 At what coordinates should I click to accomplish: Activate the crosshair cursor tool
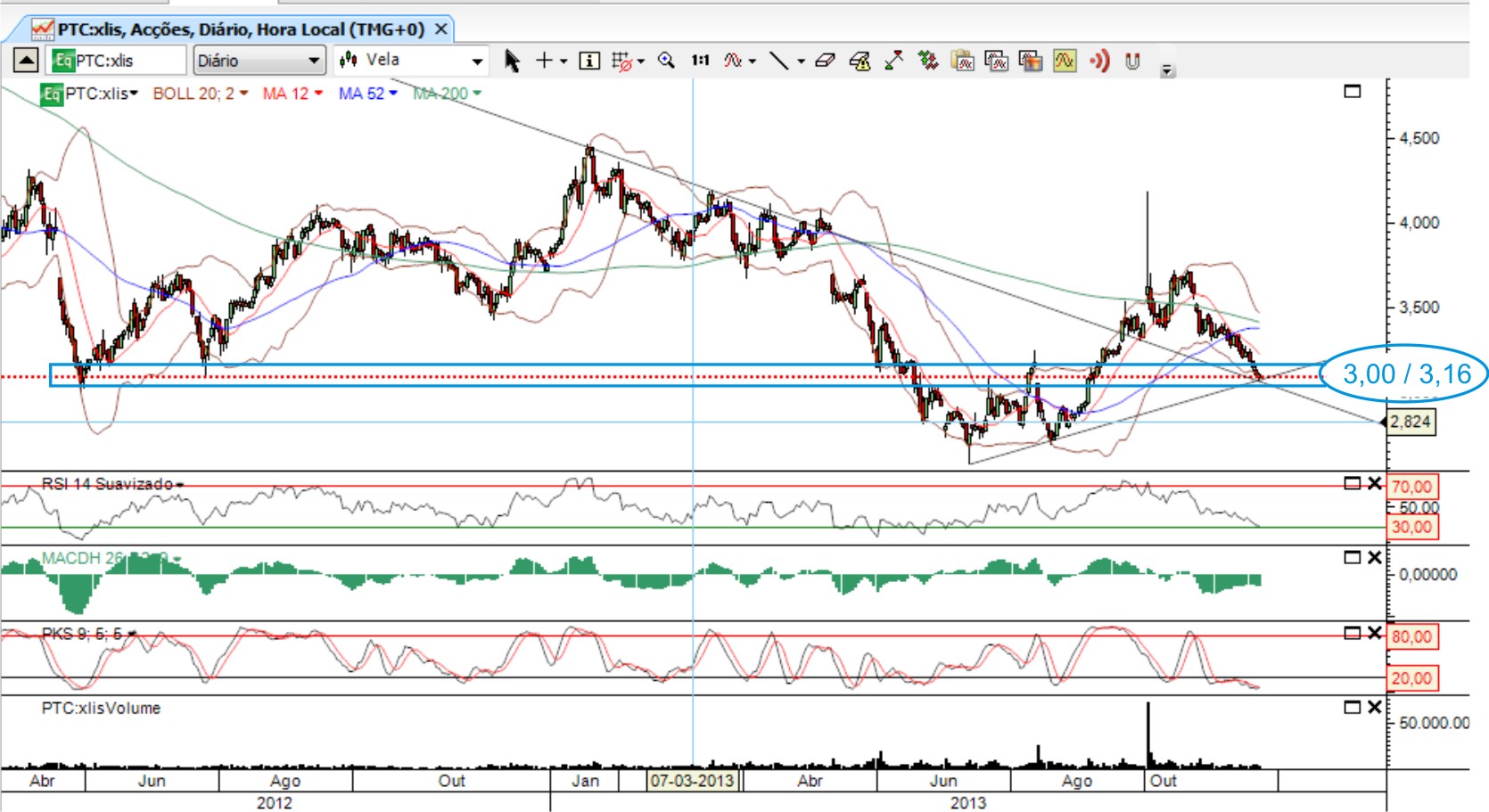pyautogui.click(x=544, y=61)
